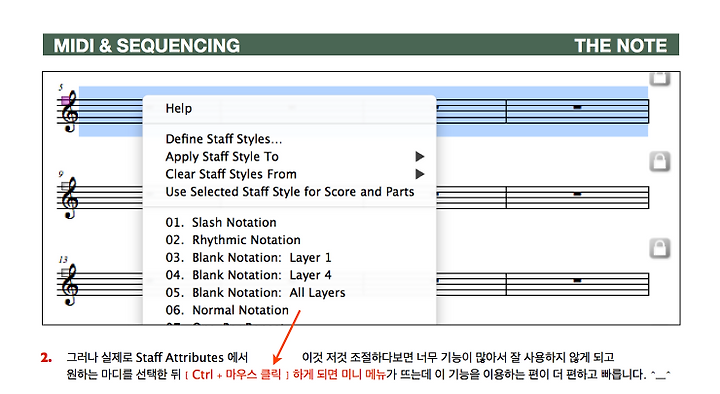Click the measure number 13 label
The height and width of the screenshot is (394, 720).
coord(63,259)
